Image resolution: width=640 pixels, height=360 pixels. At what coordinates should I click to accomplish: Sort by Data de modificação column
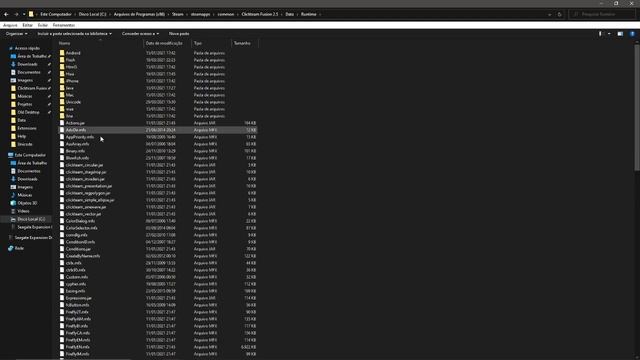coord(164,43)
